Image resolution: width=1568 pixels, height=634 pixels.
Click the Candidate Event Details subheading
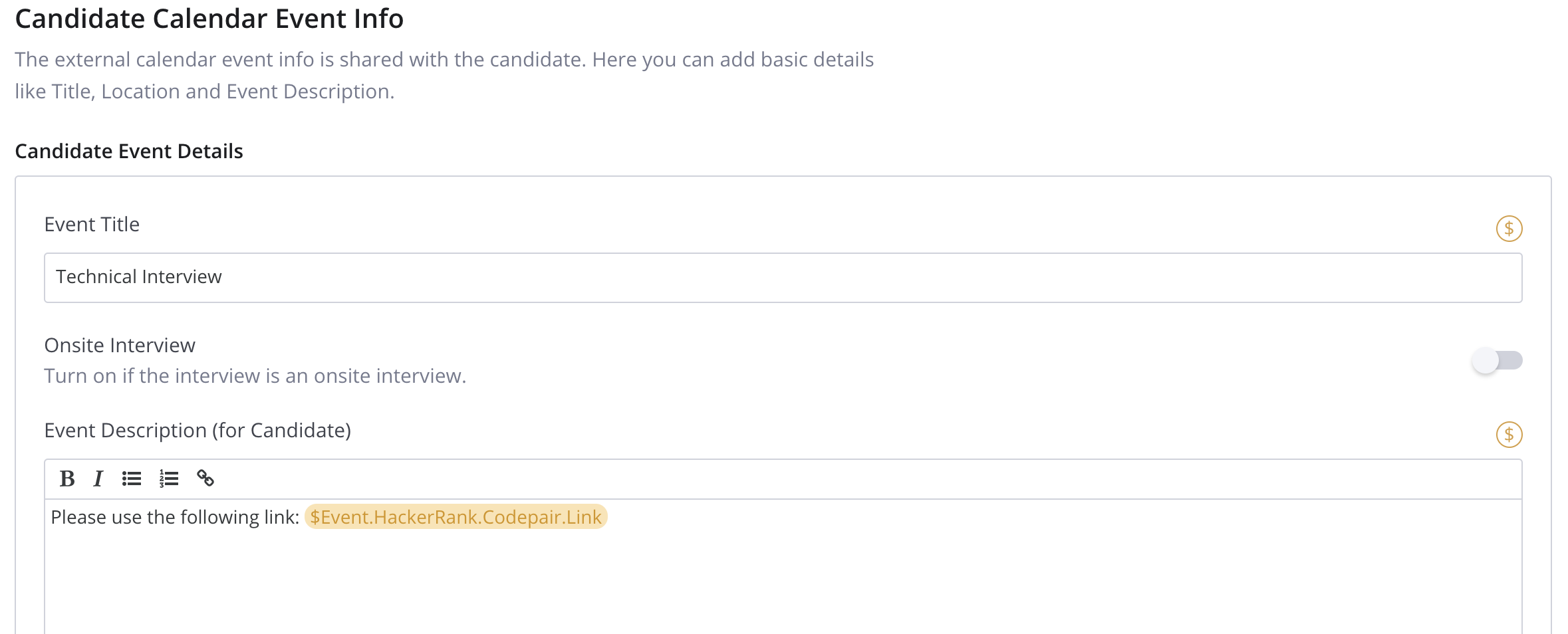(129, 152)
